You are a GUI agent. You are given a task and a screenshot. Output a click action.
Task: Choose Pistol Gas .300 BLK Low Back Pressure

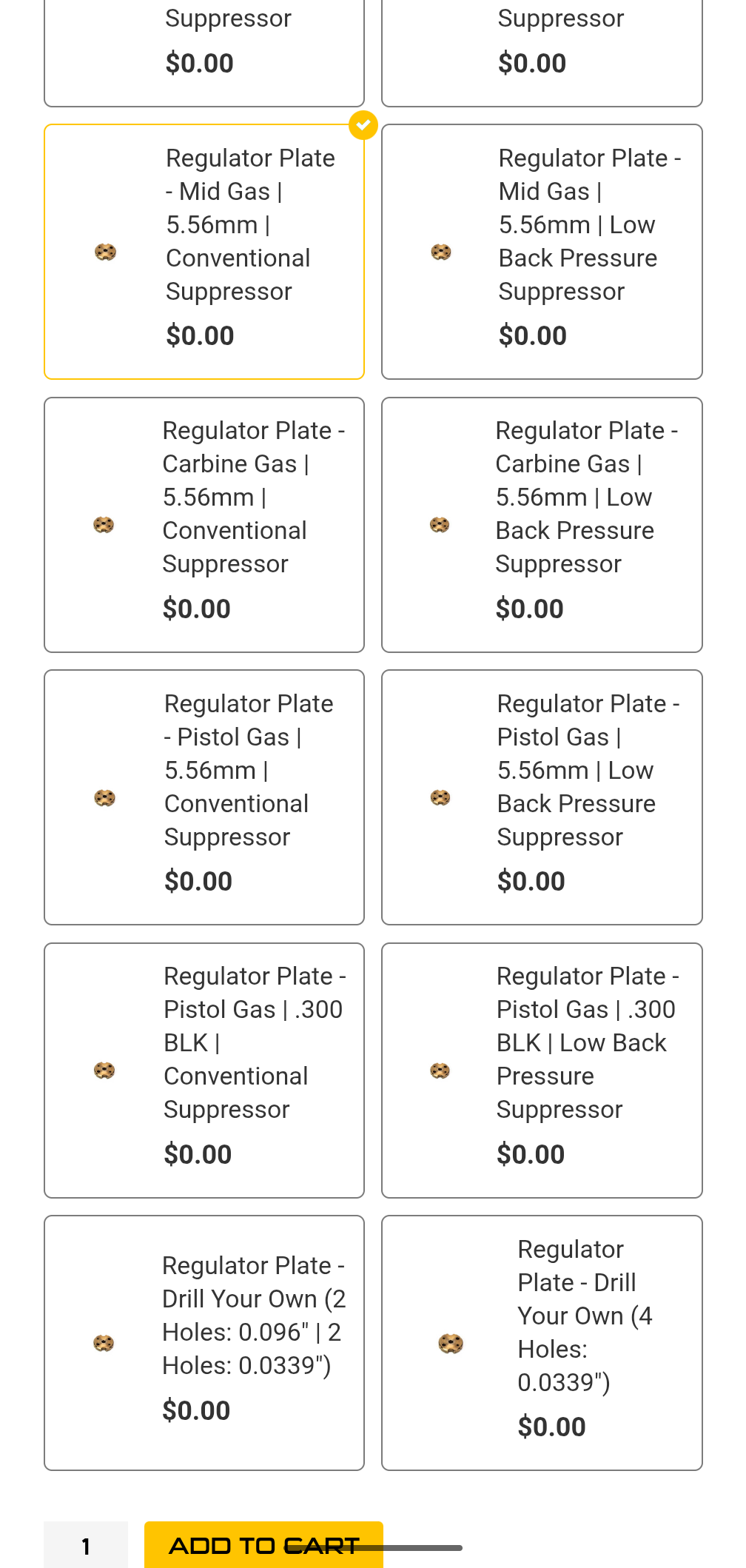tap(542, 1071)
